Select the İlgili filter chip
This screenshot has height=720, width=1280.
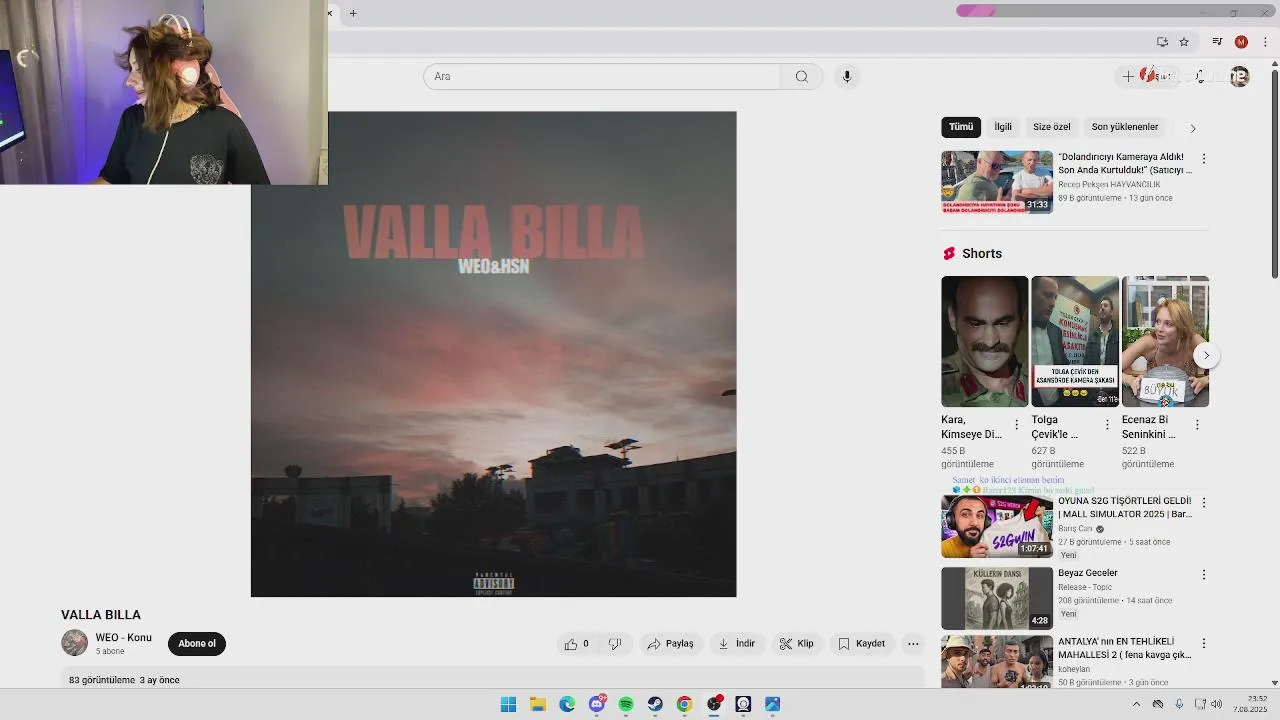tap(1003, 127)
